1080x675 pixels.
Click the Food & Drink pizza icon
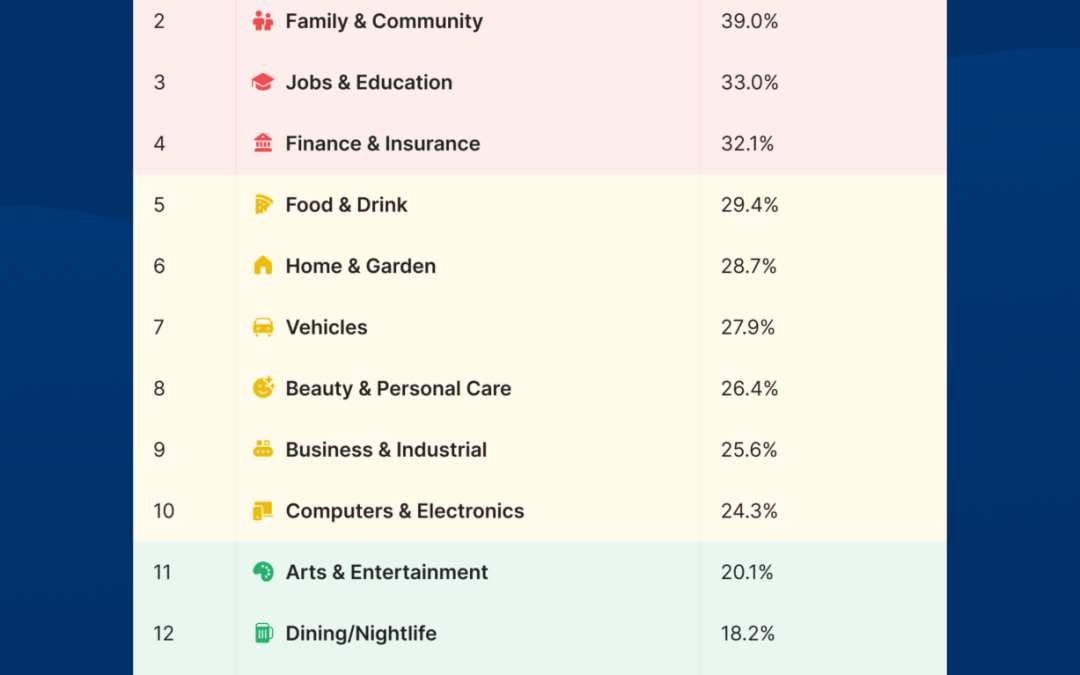point(263,204)
